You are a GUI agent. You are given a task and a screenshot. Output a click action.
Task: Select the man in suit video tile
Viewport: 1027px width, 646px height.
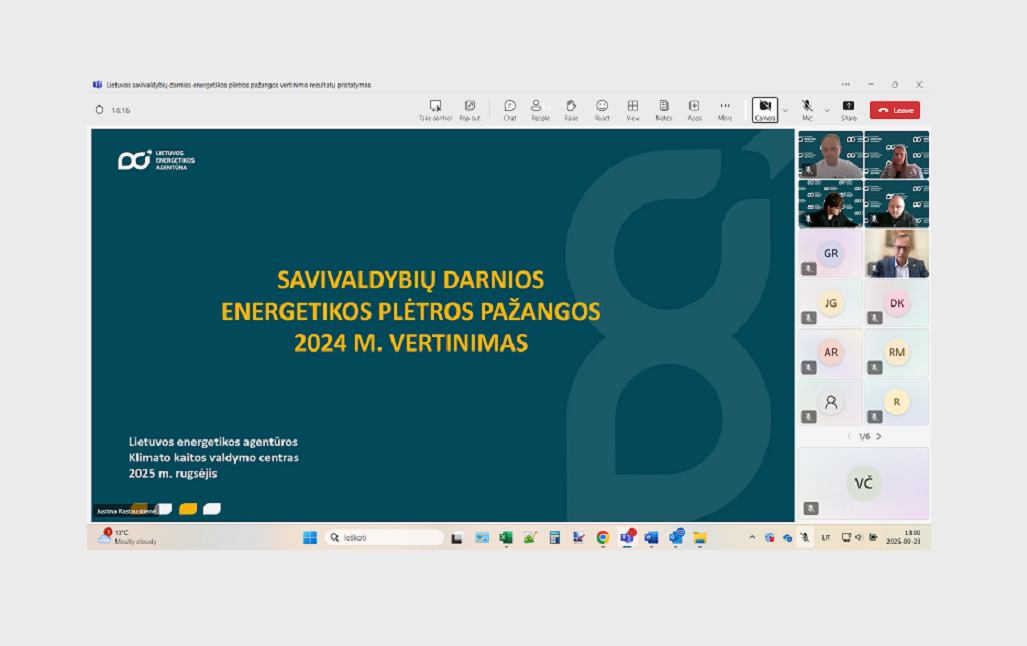click(x=897, y=254)
